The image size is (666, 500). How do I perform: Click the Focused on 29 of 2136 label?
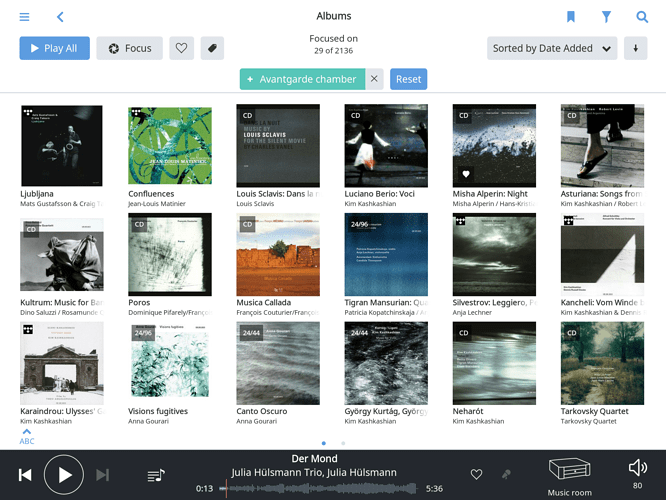(333, 45)
